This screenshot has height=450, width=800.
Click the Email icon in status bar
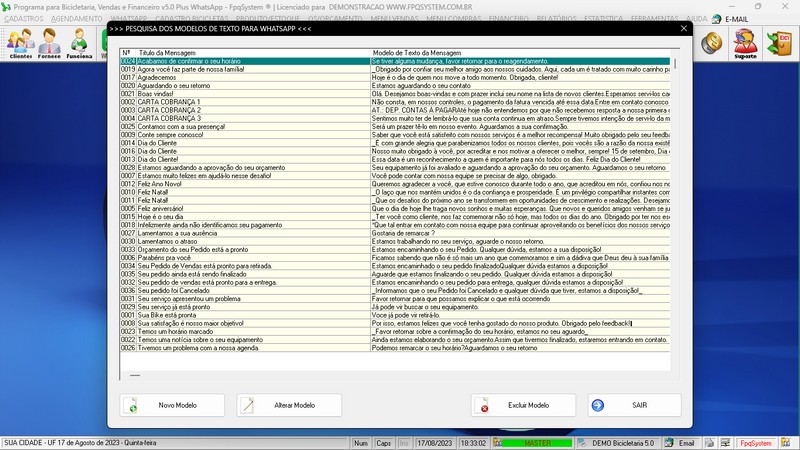669,443
